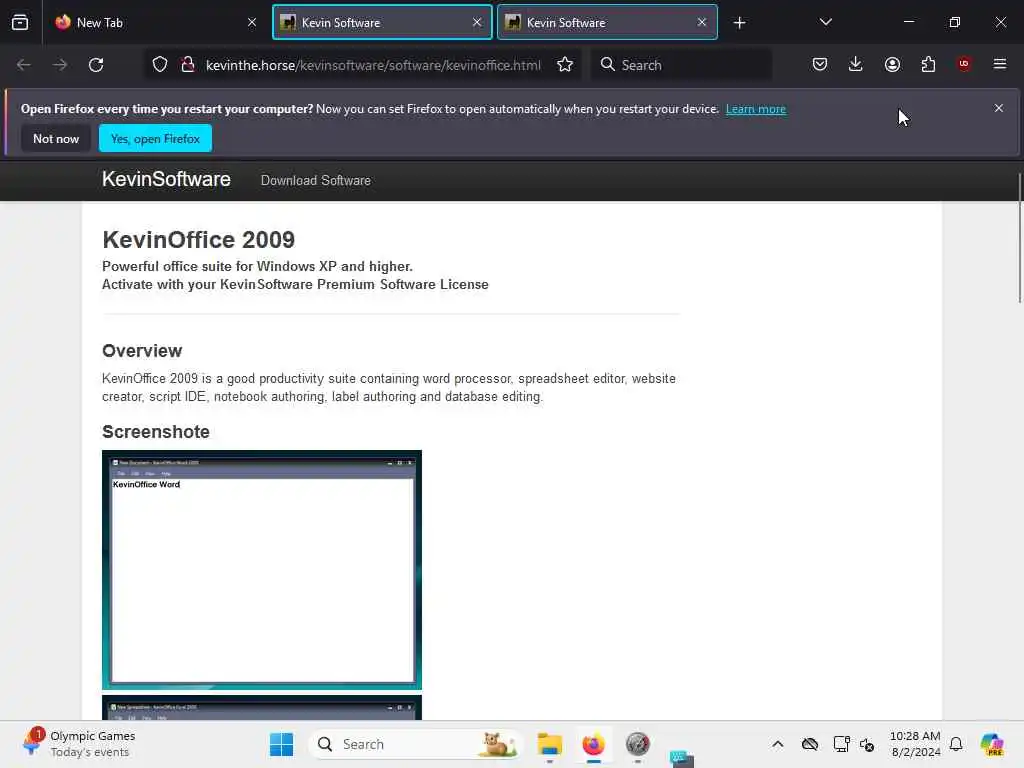Go back to the previous page
The height and width of the screenshot is (768, 1024).
click(x=24, y=65)
